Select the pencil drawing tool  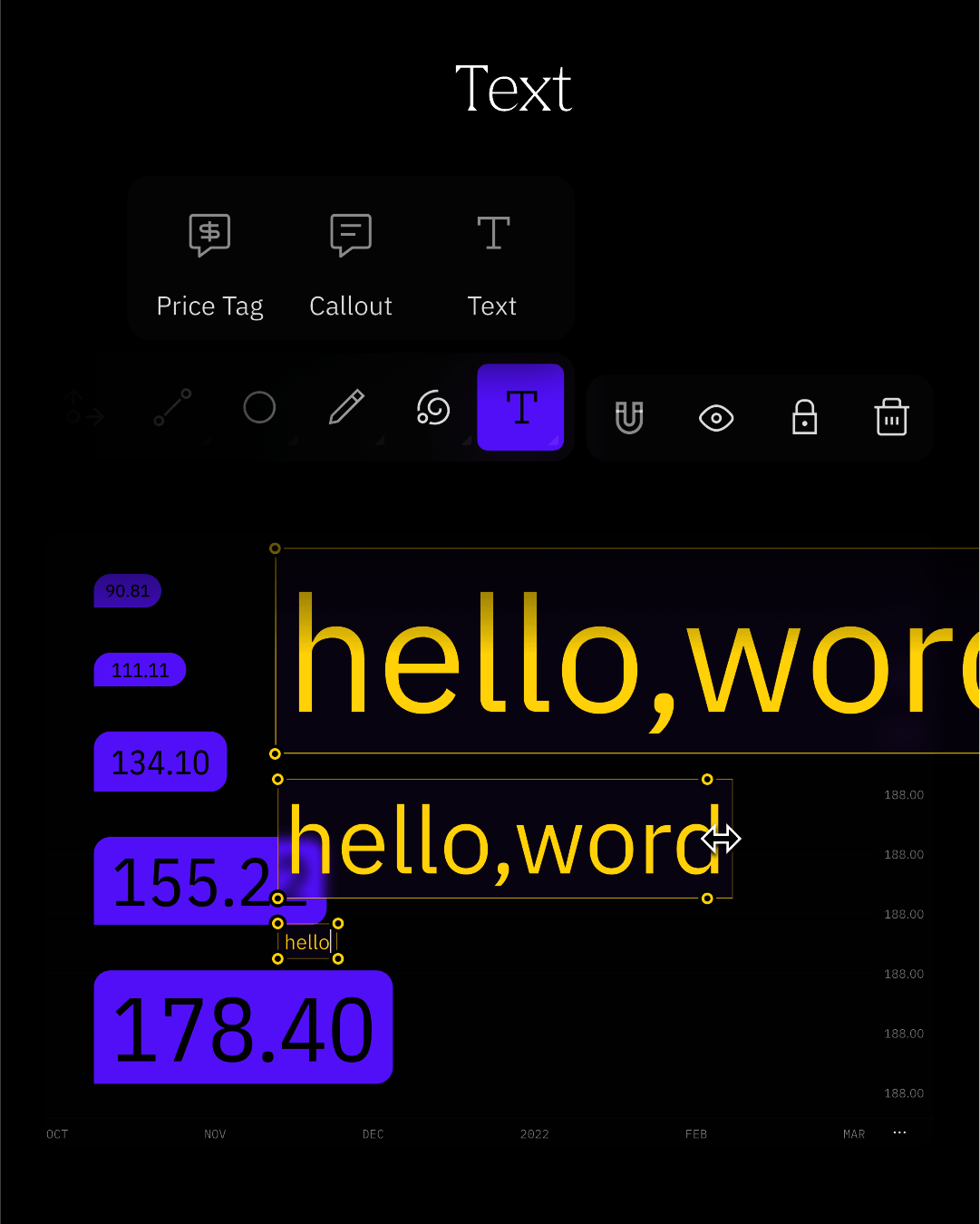click(x=346, y=407)
